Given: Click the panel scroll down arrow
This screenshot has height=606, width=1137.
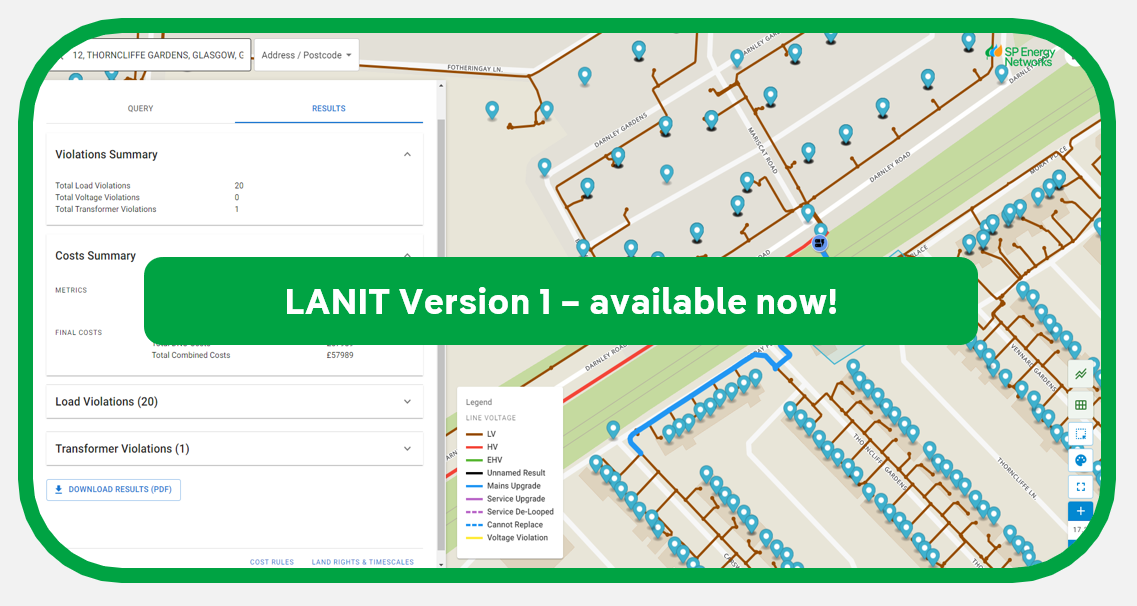Looking at the screenshot, I should (x=441, y=563).
